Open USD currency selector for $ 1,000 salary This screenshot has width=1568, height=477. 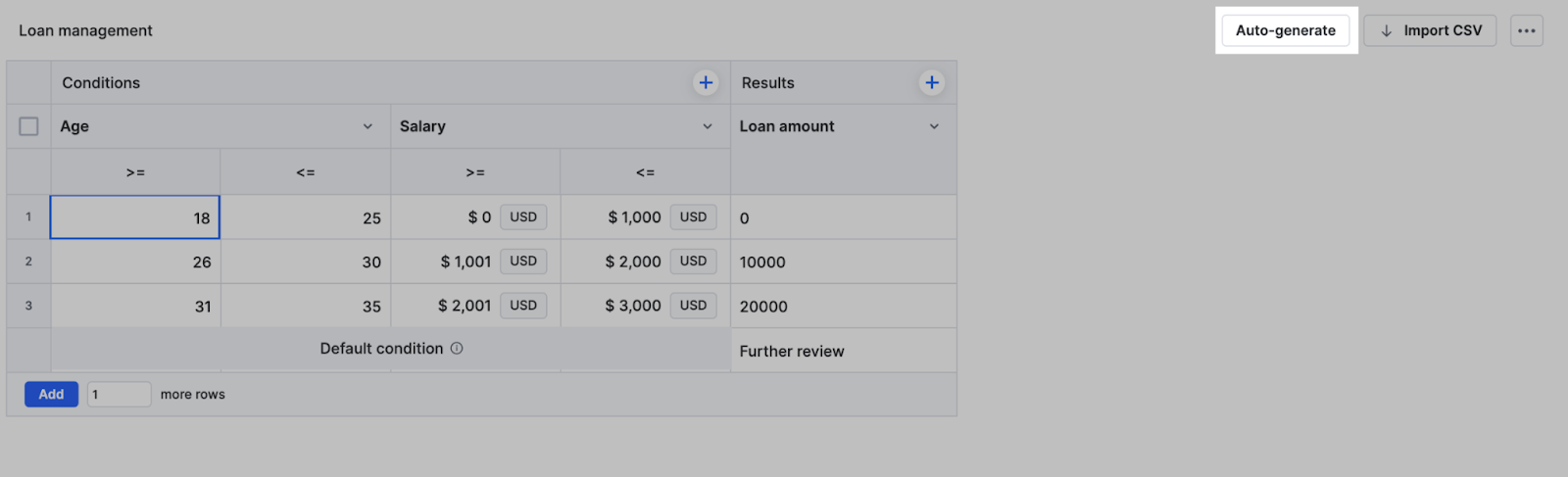[x=693, y=217]
